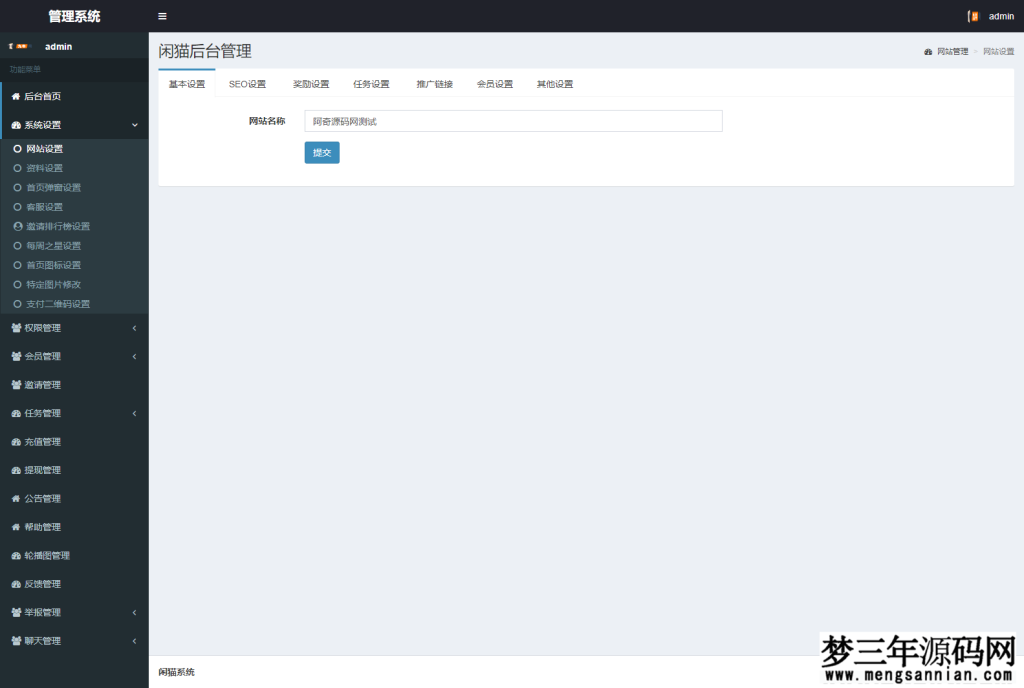Screen dimensions: 1024x688
Task: Select 客服设置 customer service settings
Action: point(42,206)
